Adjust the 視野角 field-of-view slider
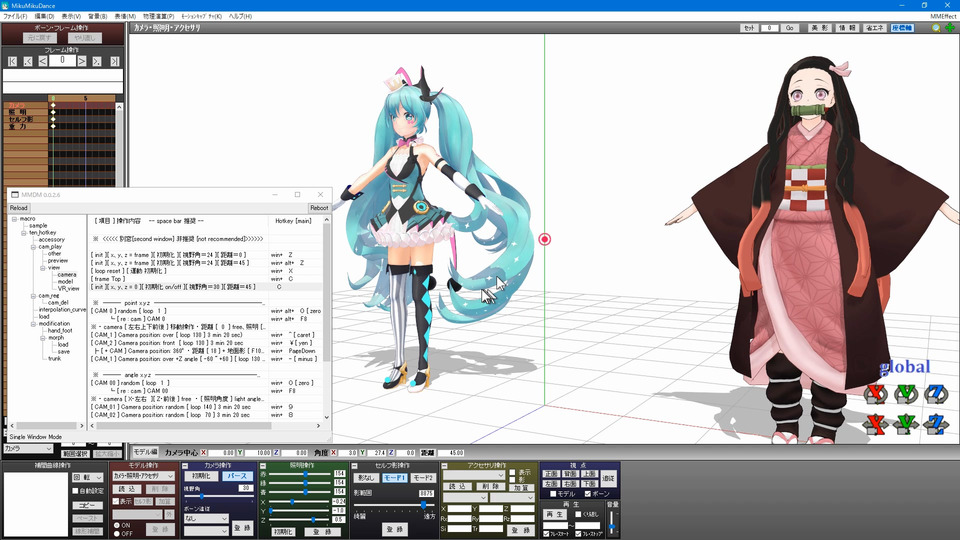 [x=219, y=496]
